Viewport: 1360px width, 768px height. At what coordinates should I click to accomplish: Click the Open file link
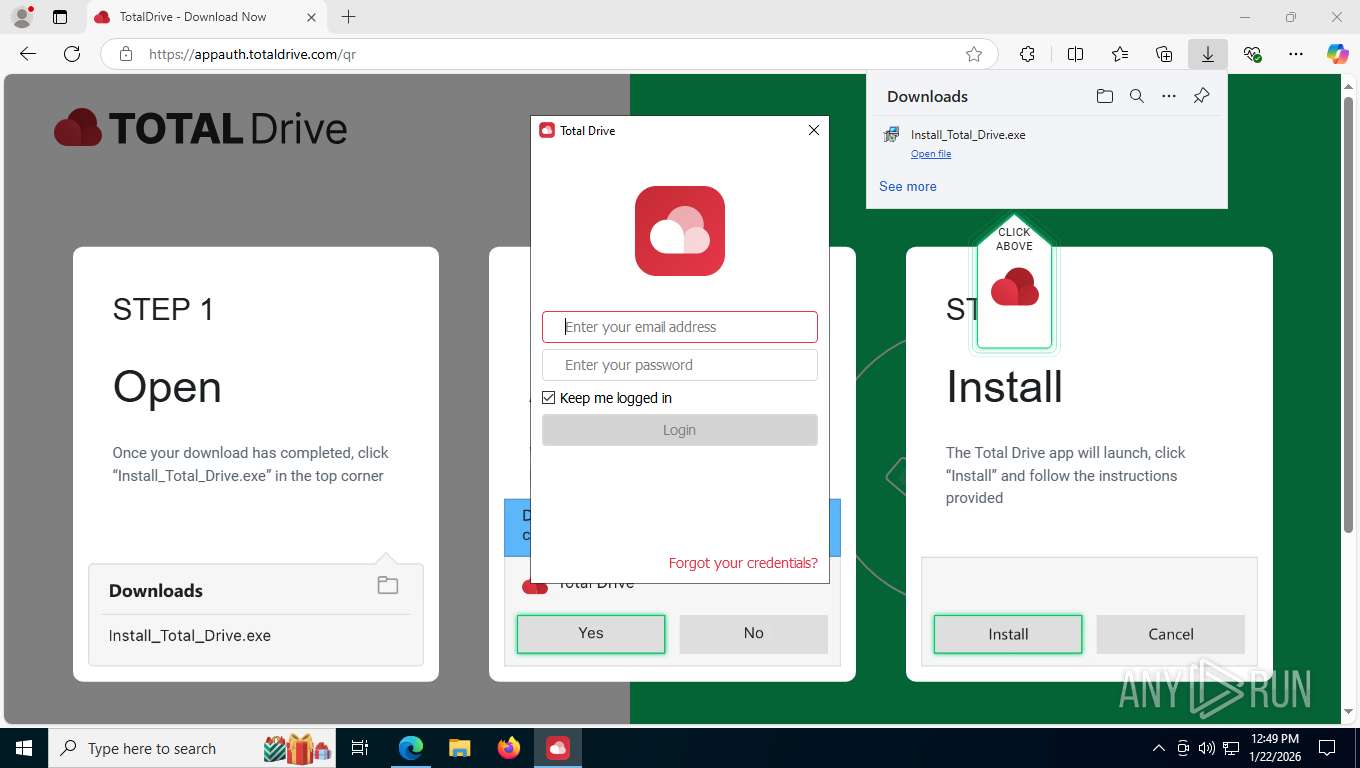click(x=931, y=154)
